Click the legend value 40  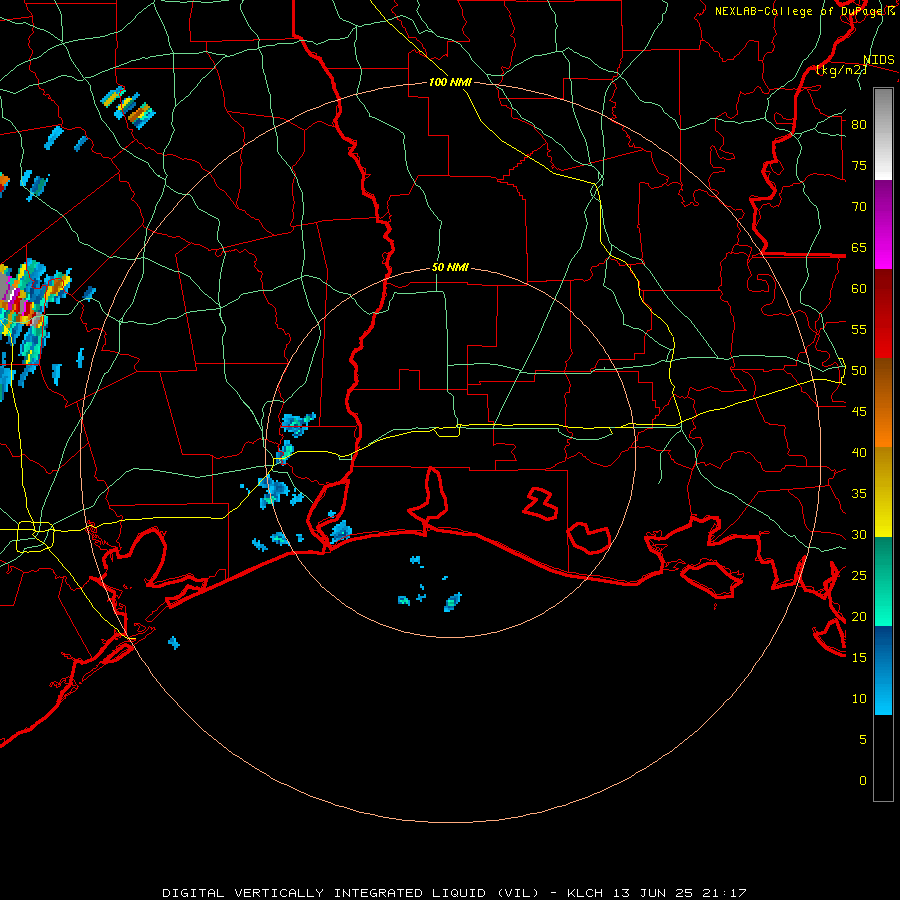pos(859,453)
